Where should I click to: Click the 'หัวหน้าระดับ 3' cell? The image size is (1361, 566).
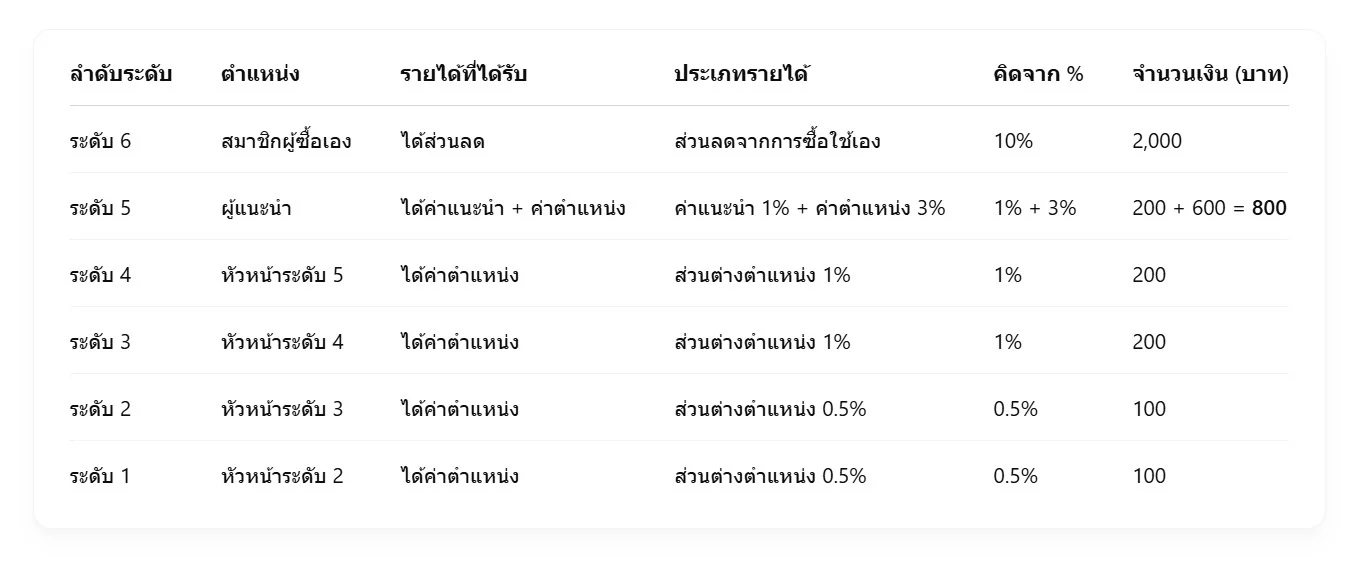[x=282, y=409]
